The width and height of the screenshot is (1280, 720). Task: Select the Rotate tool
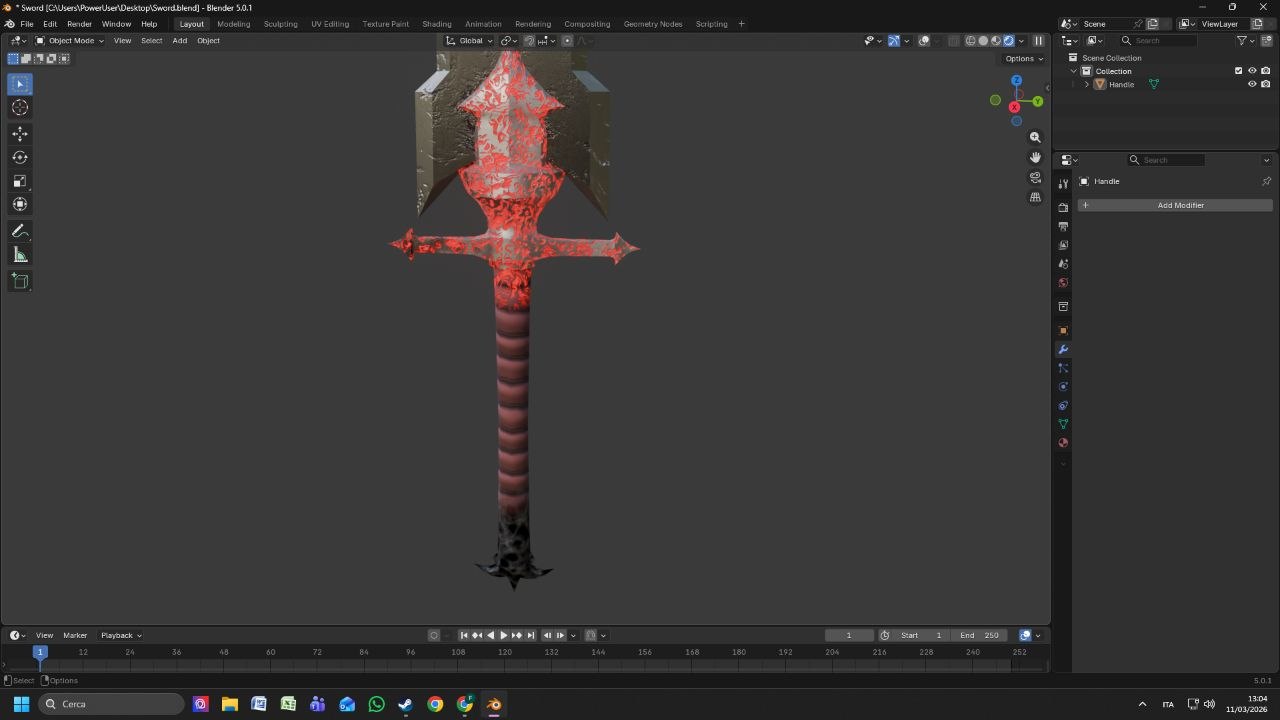pos(19,157)
